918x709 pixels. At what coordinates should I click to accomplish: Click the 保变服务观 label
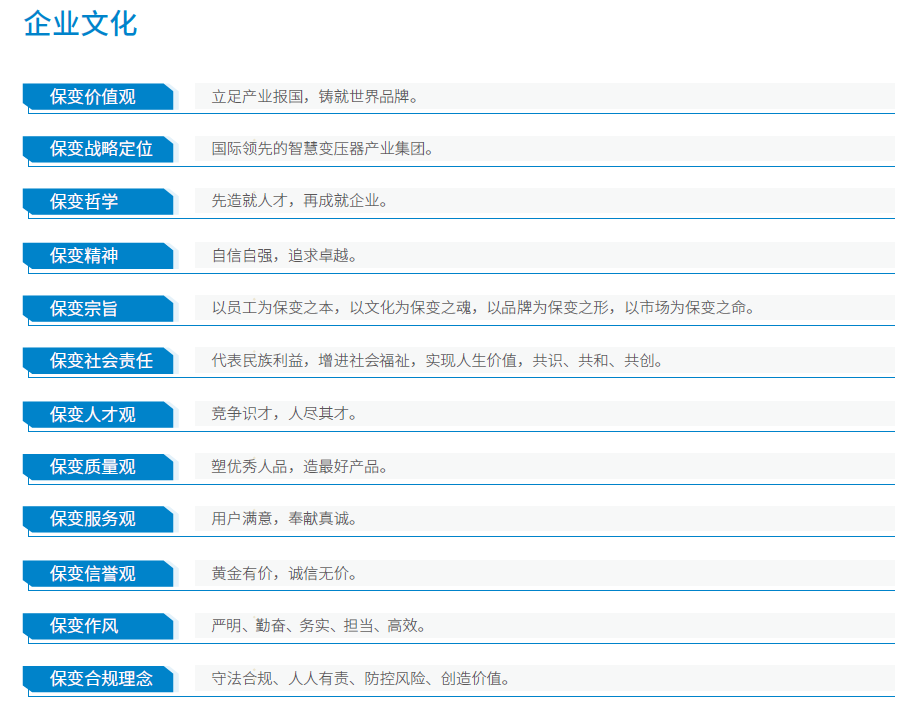pos(93,520)
